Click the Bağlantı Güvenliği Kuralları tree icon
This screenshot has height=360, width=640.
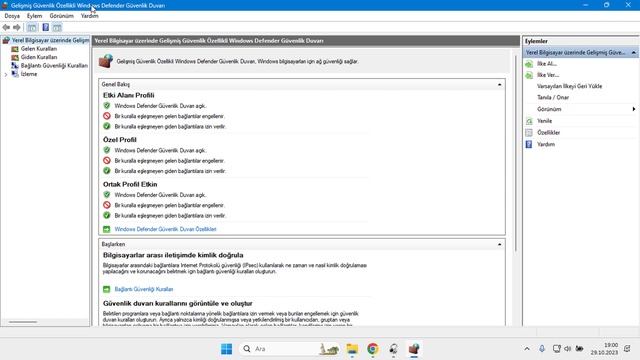pos(15,65)
